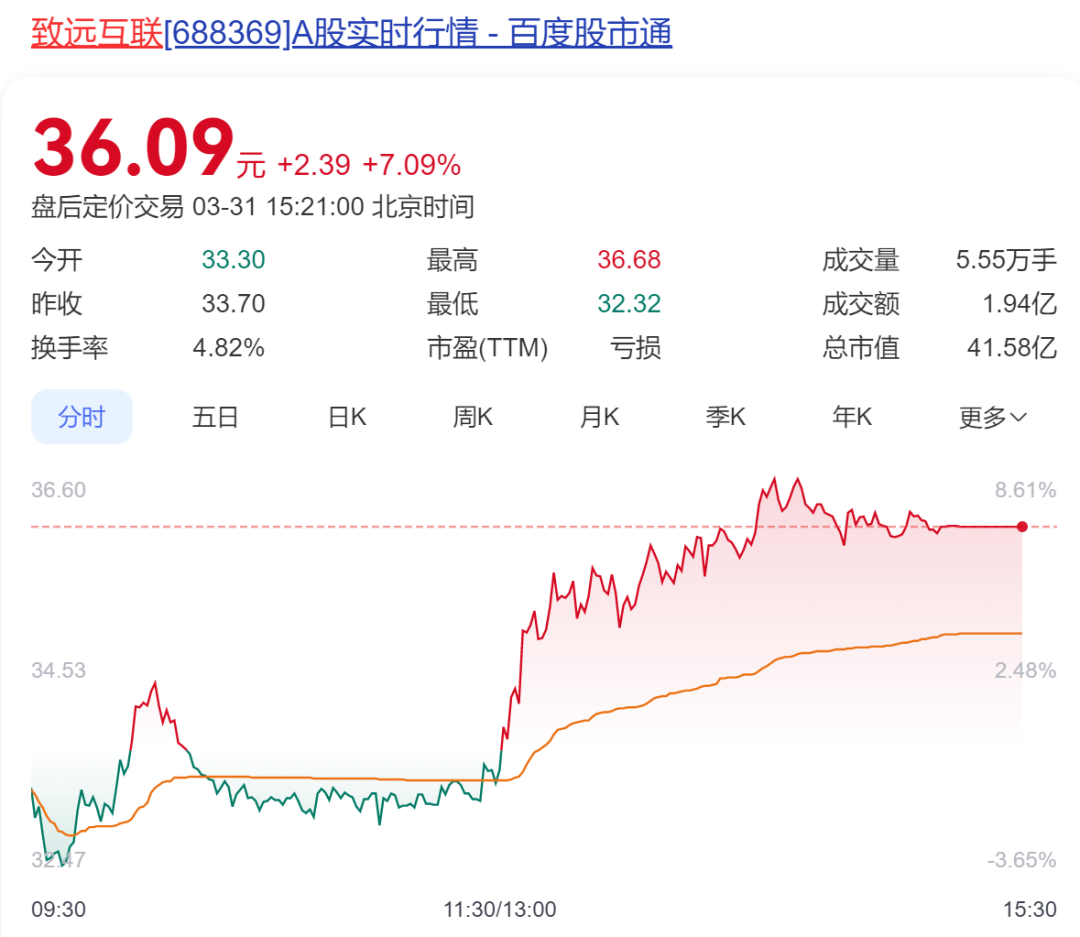Screen dimensions: 1080x937
Task: Select the 年K yearly chart tab
Action: (x=852, y=417)
